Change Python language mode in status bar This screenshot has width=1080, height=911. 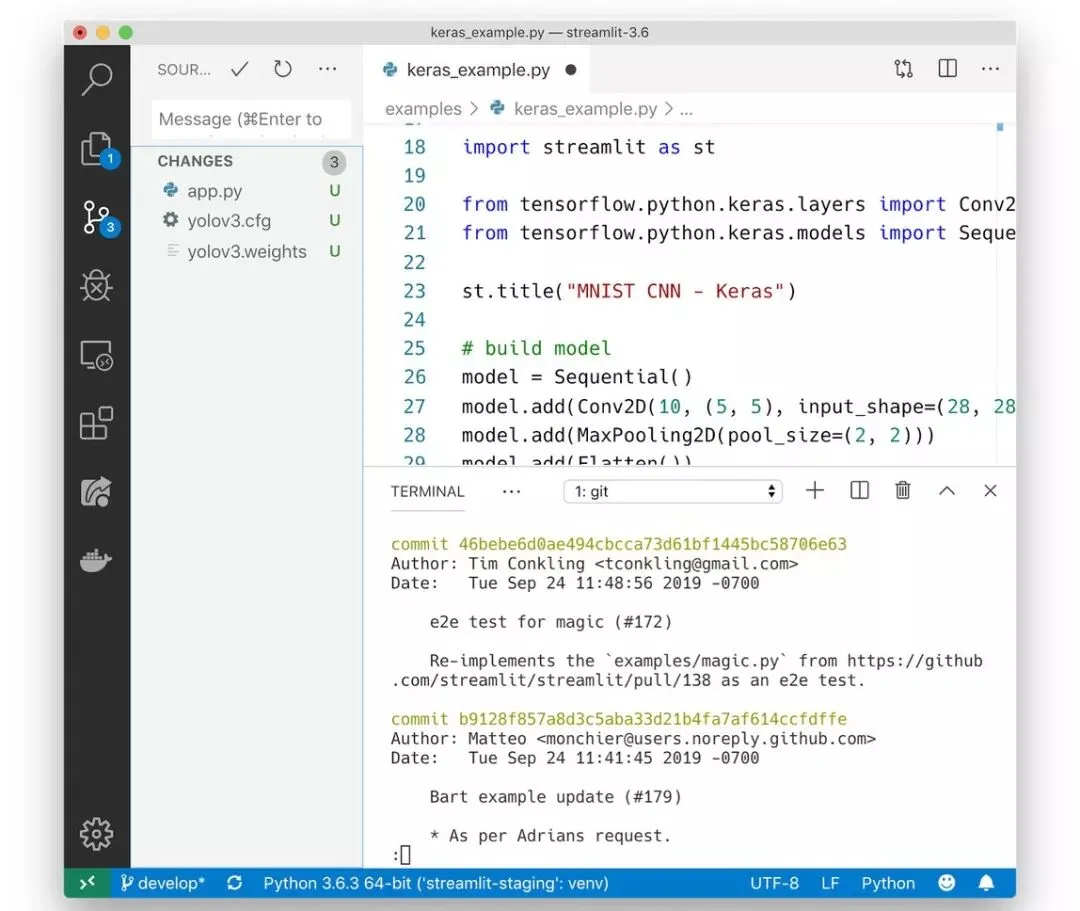click(x=888, y=883)
